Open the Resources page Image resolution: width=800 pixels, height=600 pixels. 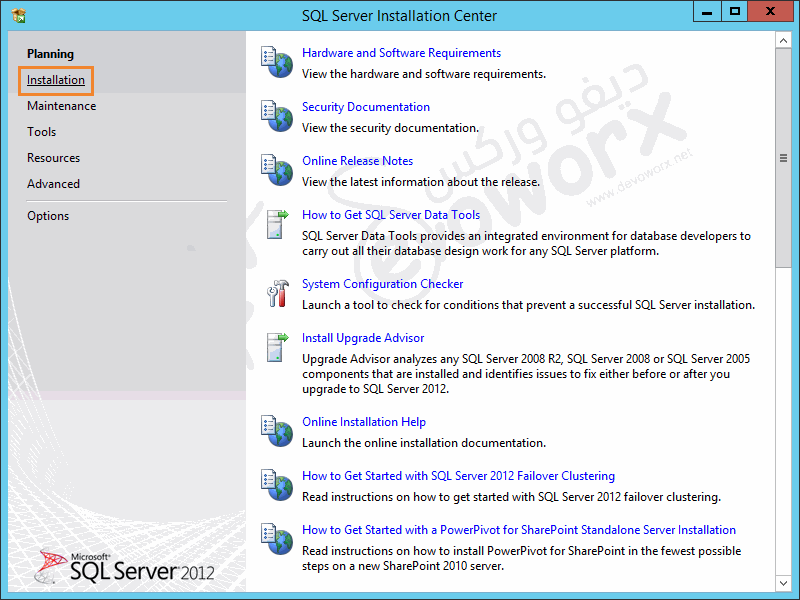53,158
